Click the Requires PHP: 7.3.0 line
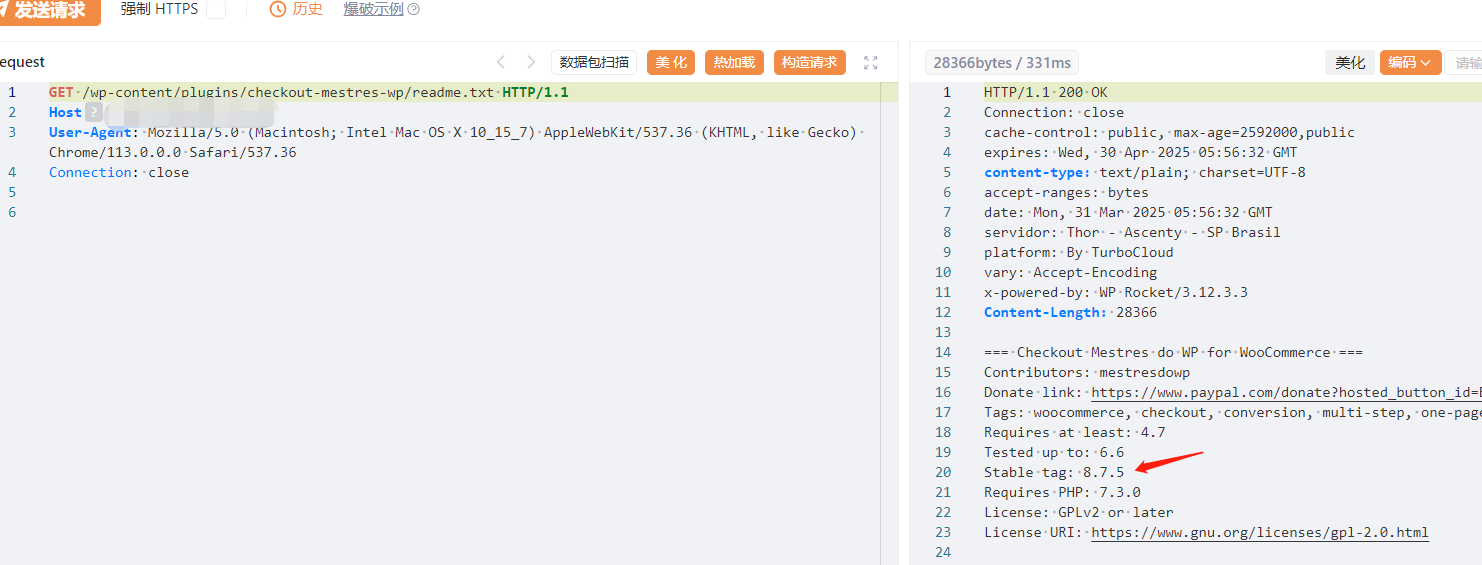The height and width of the screenshot is (565, 1482). click(1062, 492)
